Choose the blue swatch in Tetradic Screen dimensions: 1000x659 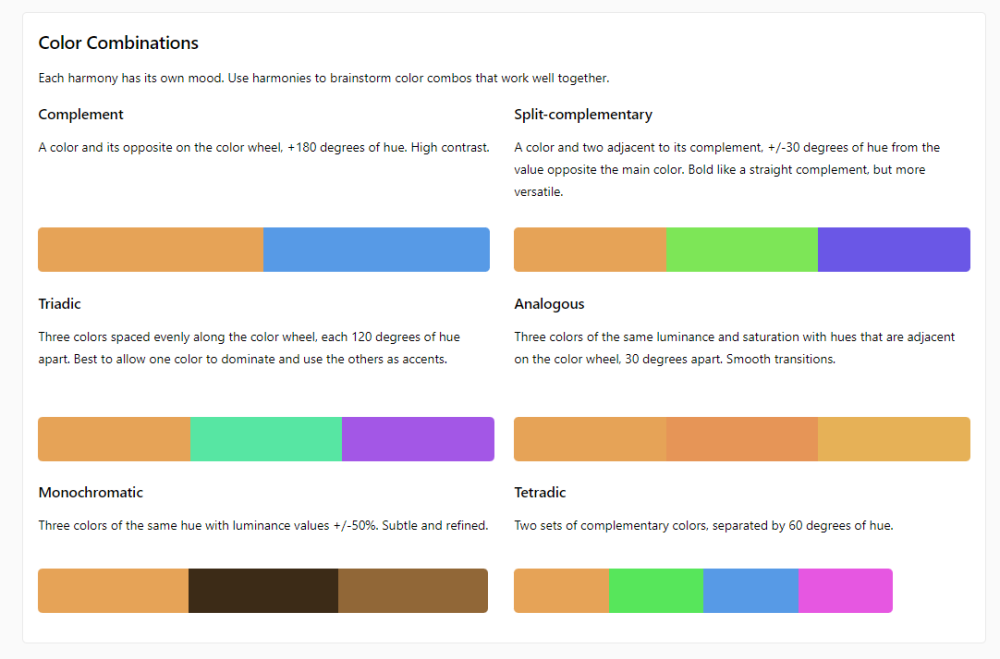pyautogui.click(x=751, y=590)
